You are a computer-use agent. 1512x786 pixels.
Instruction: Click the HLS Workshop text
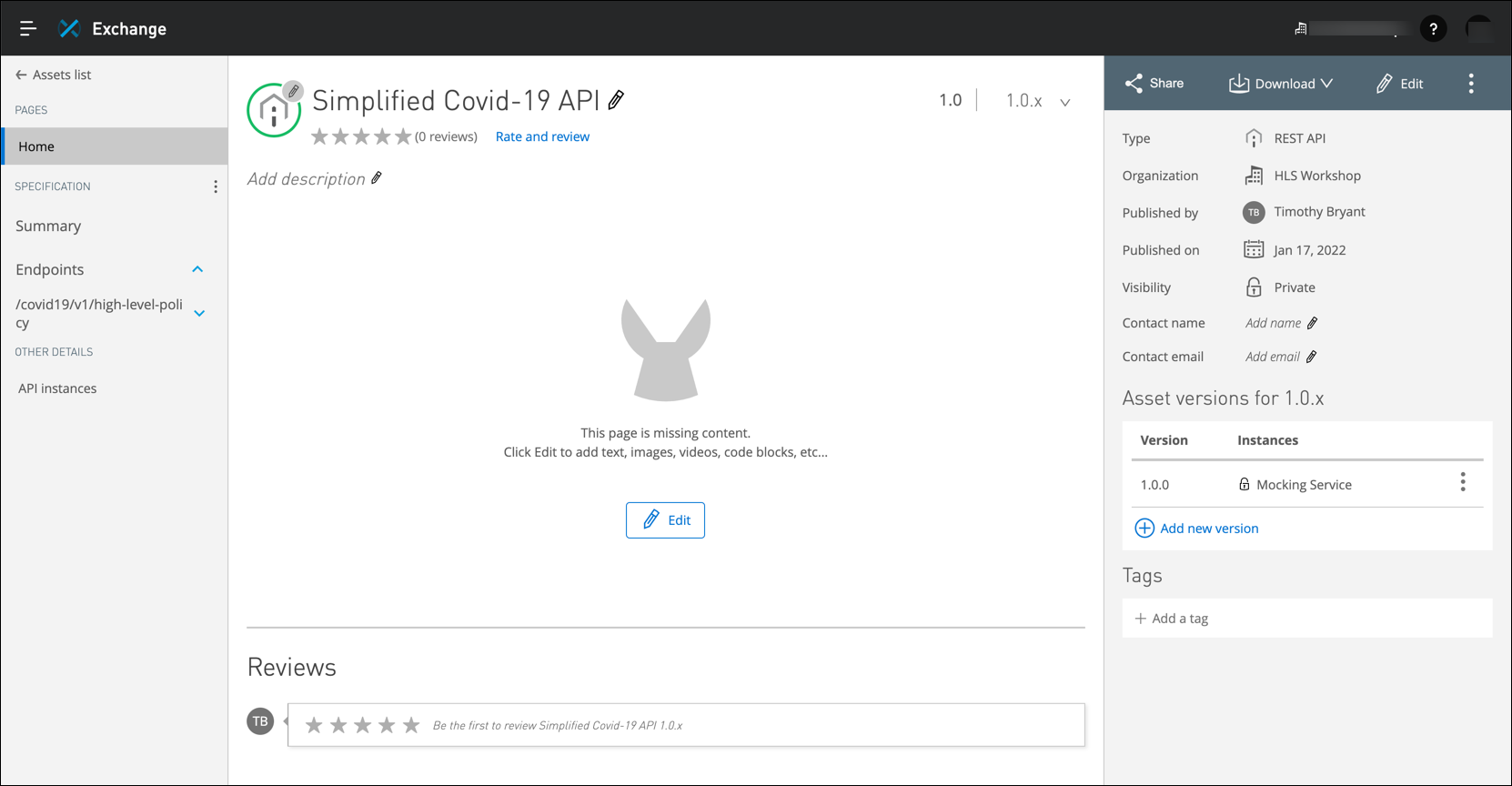pos(1317,176)
